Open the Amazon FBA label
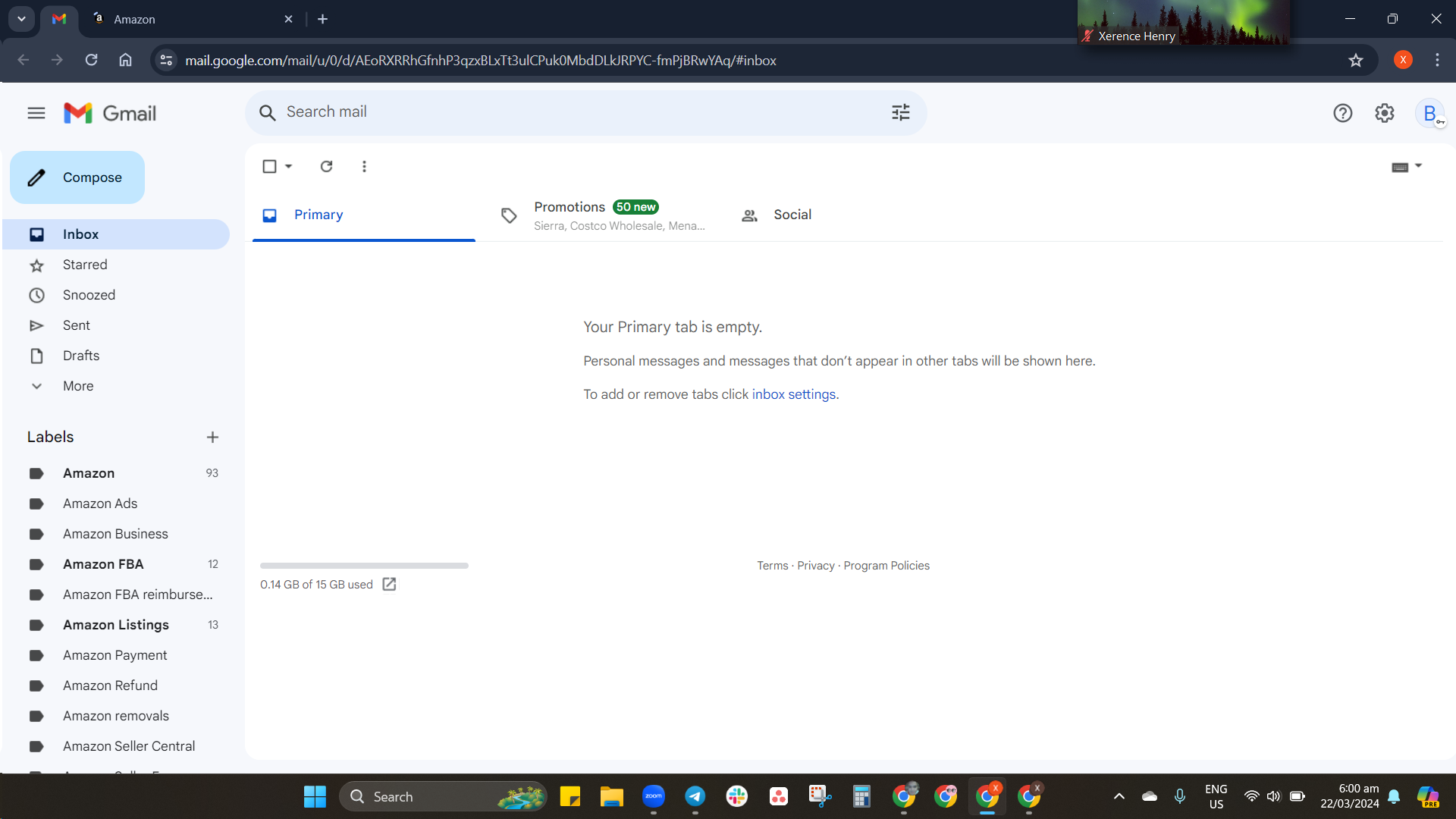This screenshot has height=819, width=1456. tap(115, 564)
